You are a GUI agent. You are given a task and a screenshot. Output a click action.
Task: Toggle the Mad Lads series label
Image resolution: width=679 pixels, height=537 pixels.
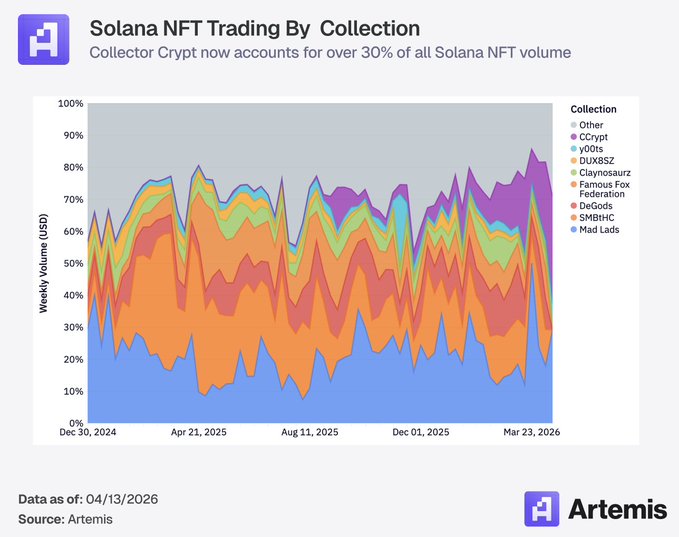600,228
